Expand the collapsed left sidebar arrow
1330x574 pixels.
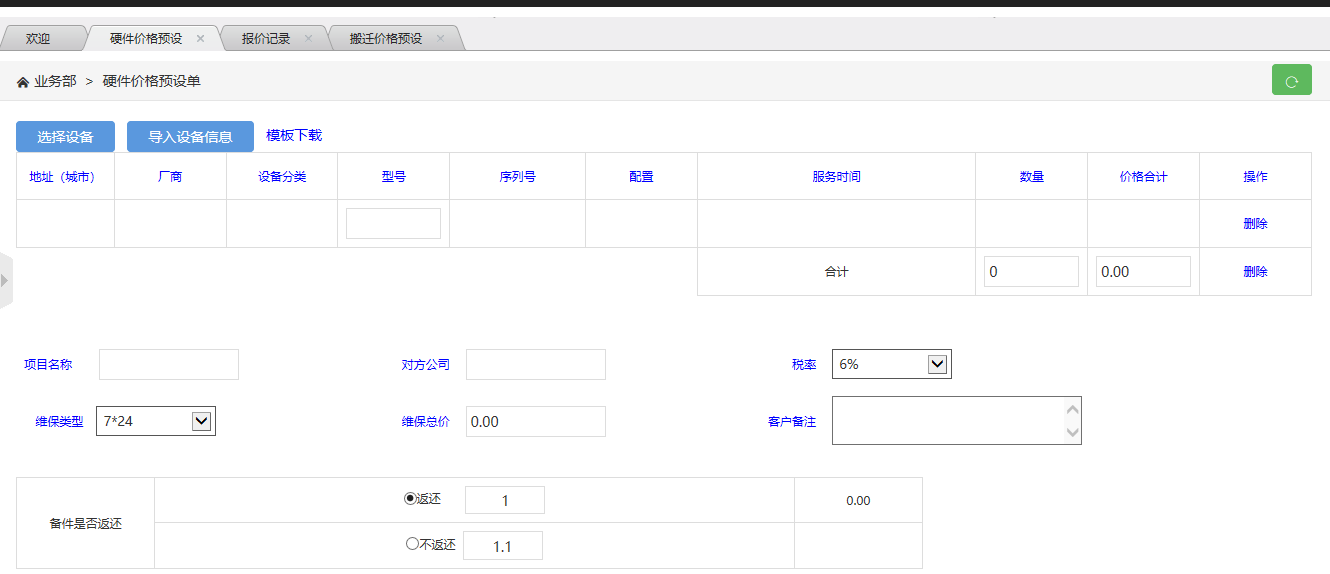tap(5, 280)
